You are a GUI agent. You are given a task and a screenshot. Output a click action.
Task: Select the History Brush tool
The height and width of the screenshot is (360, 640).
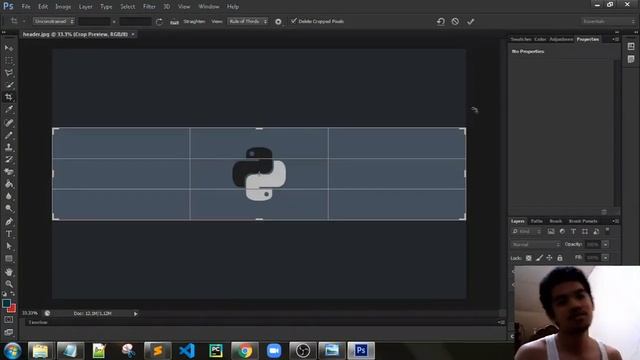9,160
